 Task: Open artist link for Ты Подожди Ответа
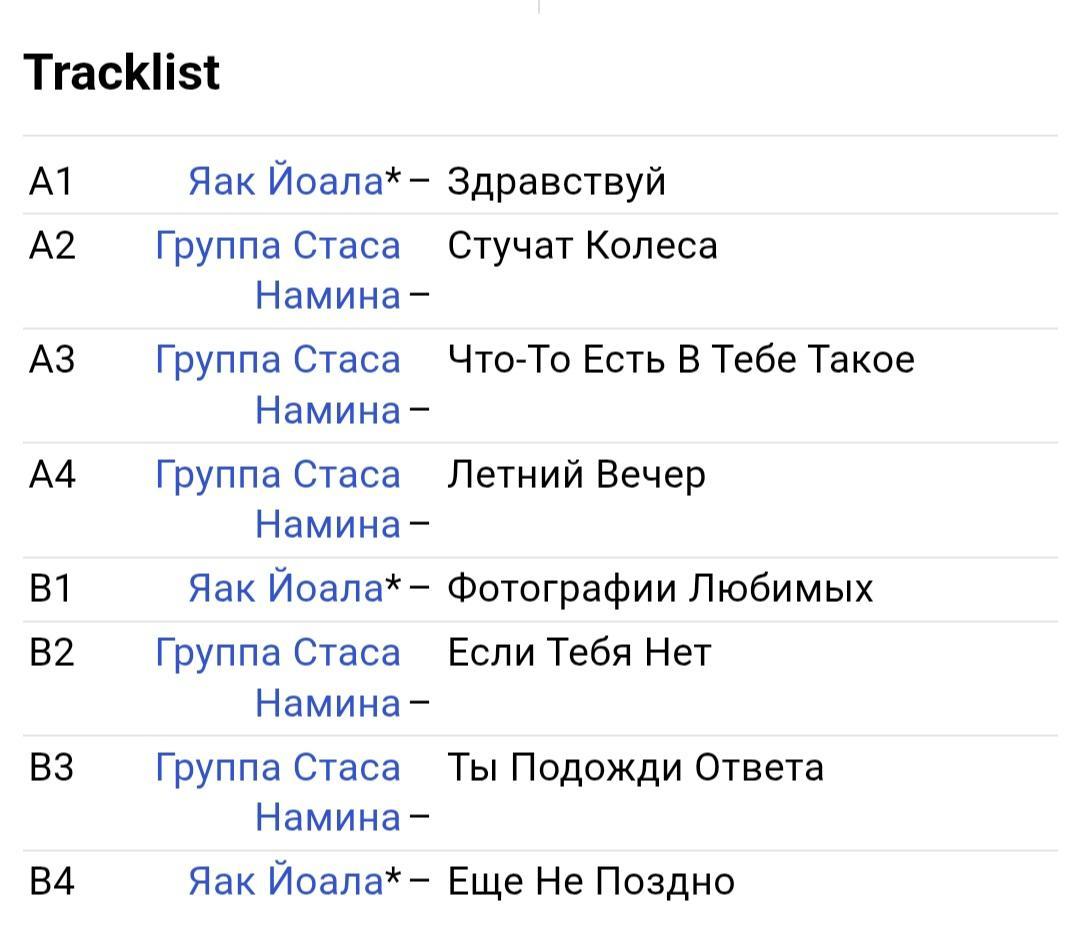(x=278, y=768)
